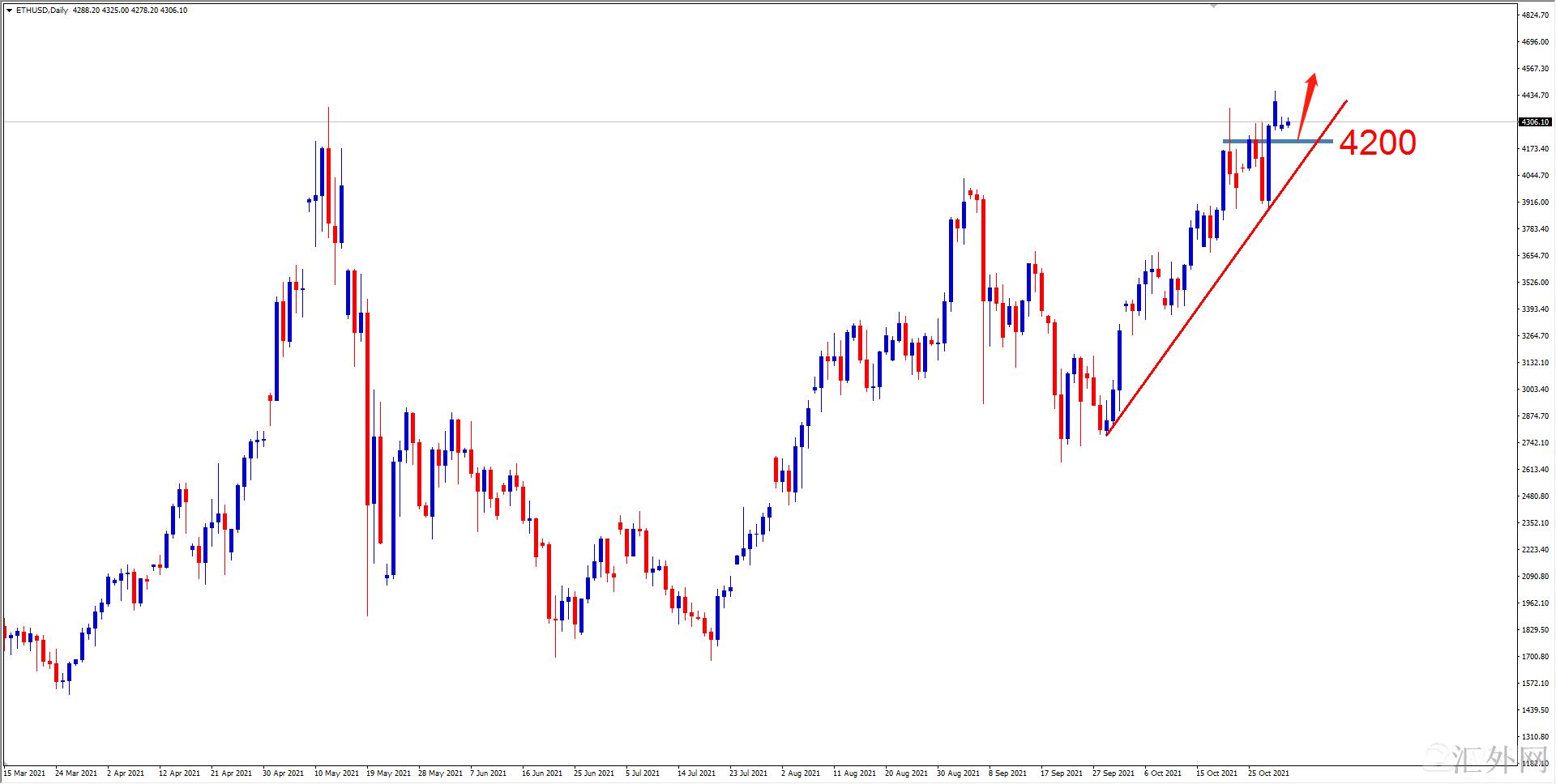Viewport: 1556px width, 784px height.
Task: Click the 21 Apr 2021 date label
Action: [x=231, y=773]
